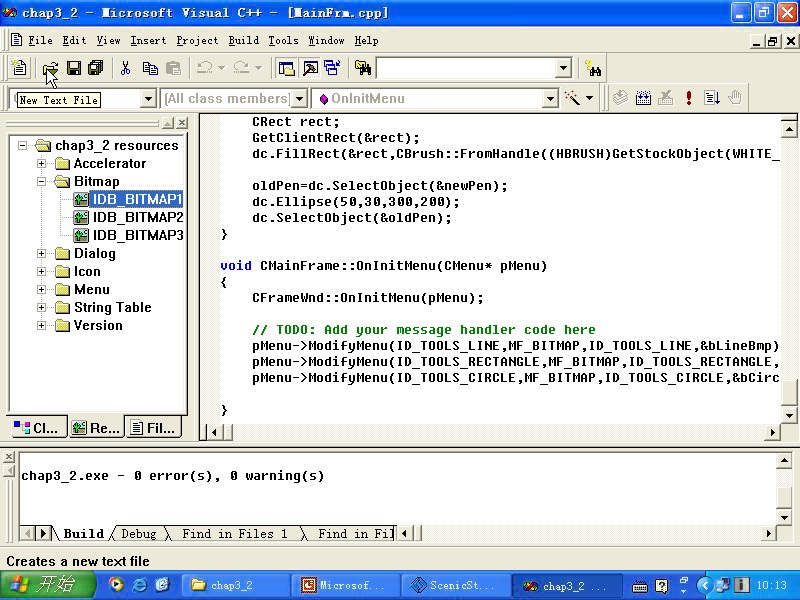Open the All class members filter dropdown
This screenshot has width=800, height=600.
pos(300,98)
